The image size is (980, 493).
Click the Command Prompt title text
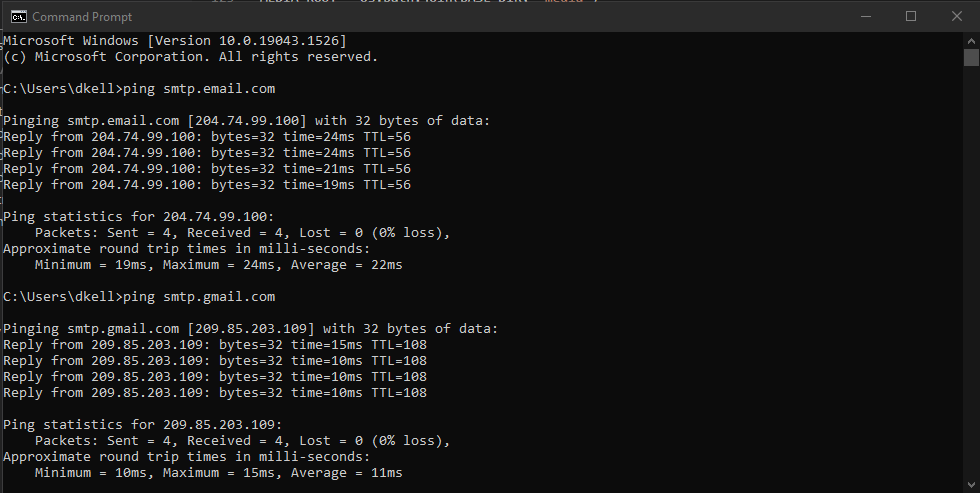coord(82,17)
